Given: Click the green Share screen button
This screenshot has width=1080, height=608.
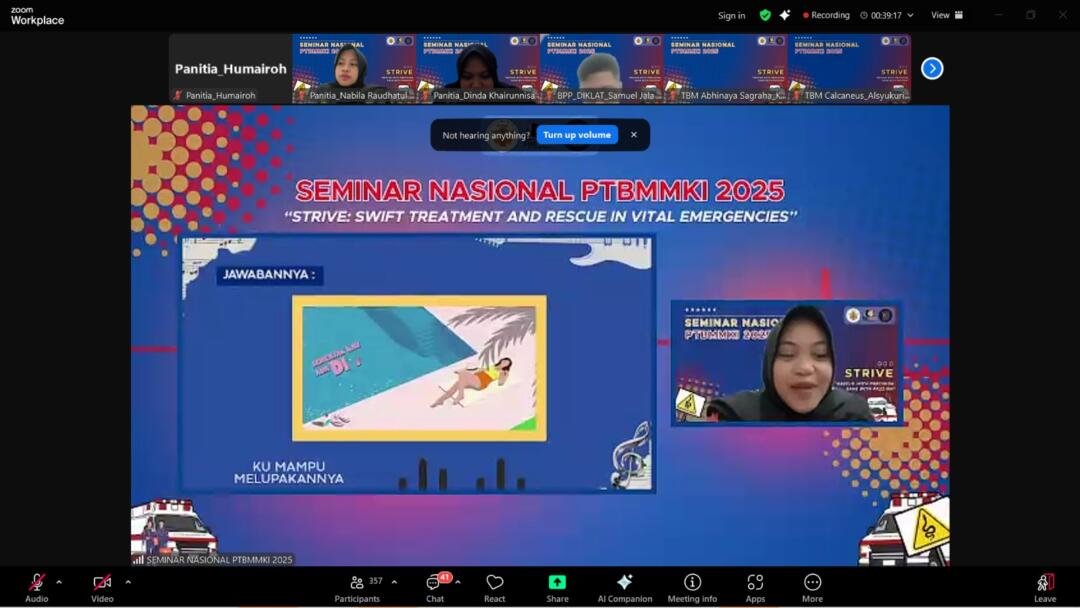Looking at the screenshot, I should (x=557, y=587).
